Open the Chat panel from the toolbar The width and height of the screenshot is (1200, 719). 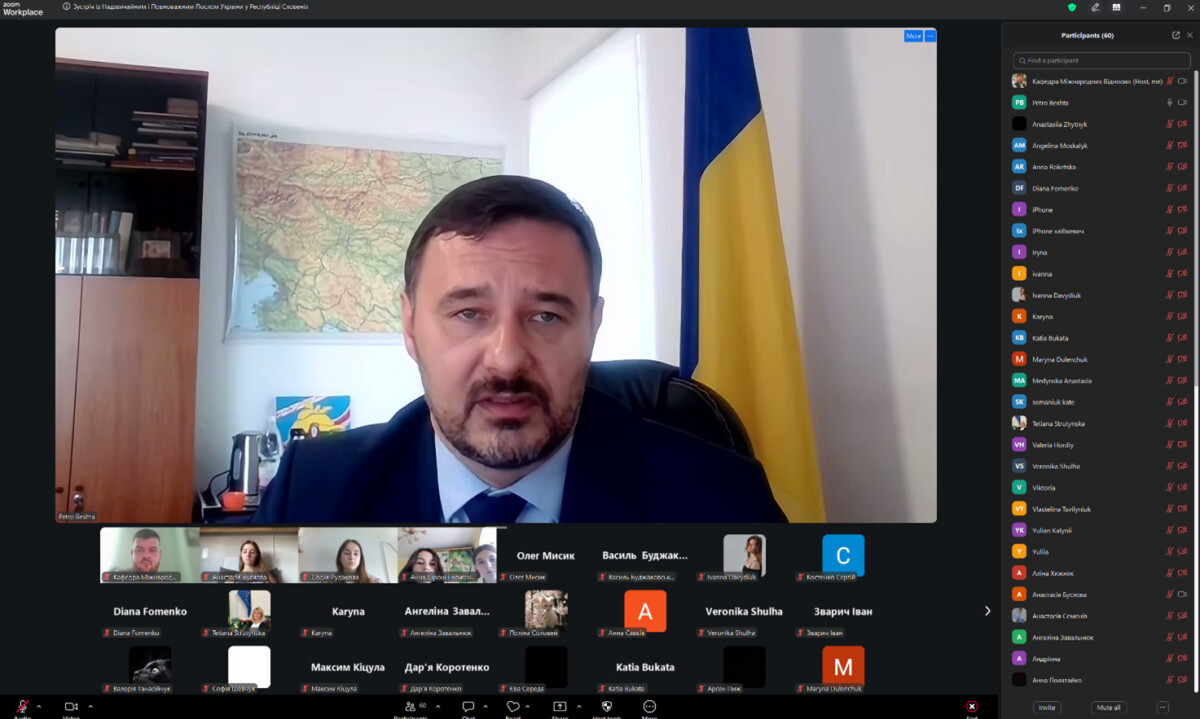(x=467, y=707)
